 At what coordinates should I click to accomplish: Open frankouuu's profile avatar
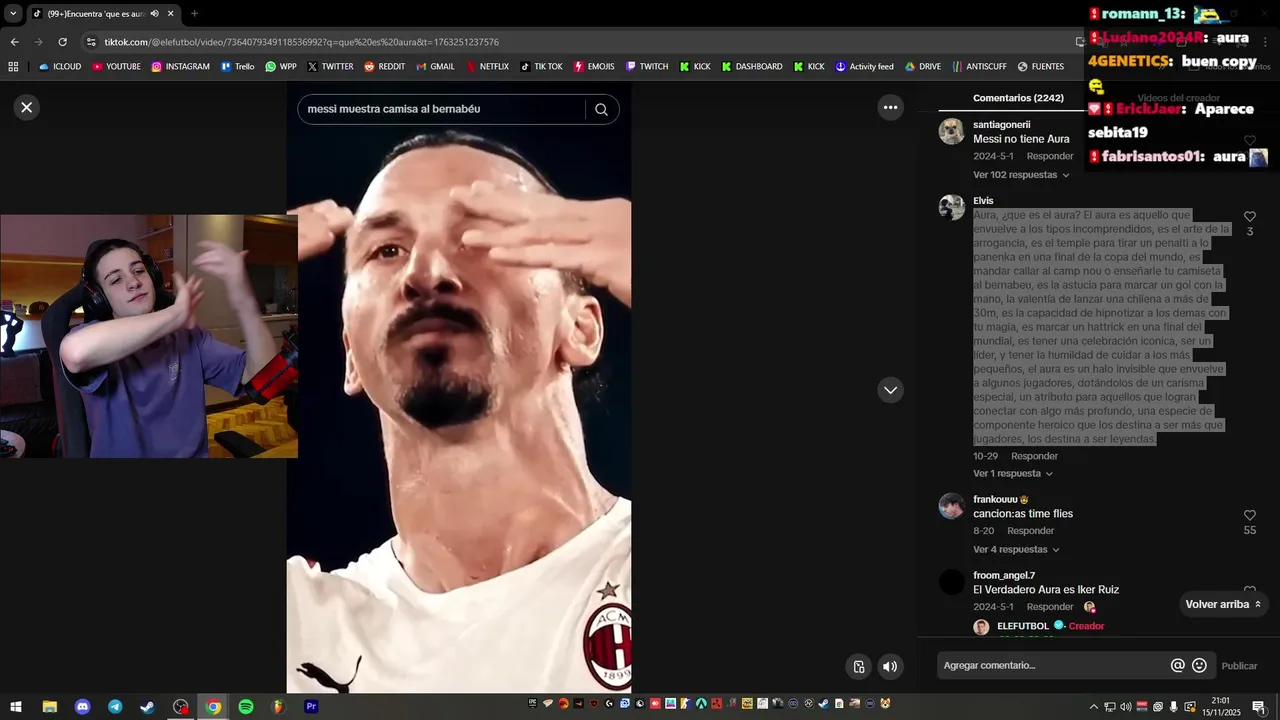pyautogui.click(x=951, y=506)
